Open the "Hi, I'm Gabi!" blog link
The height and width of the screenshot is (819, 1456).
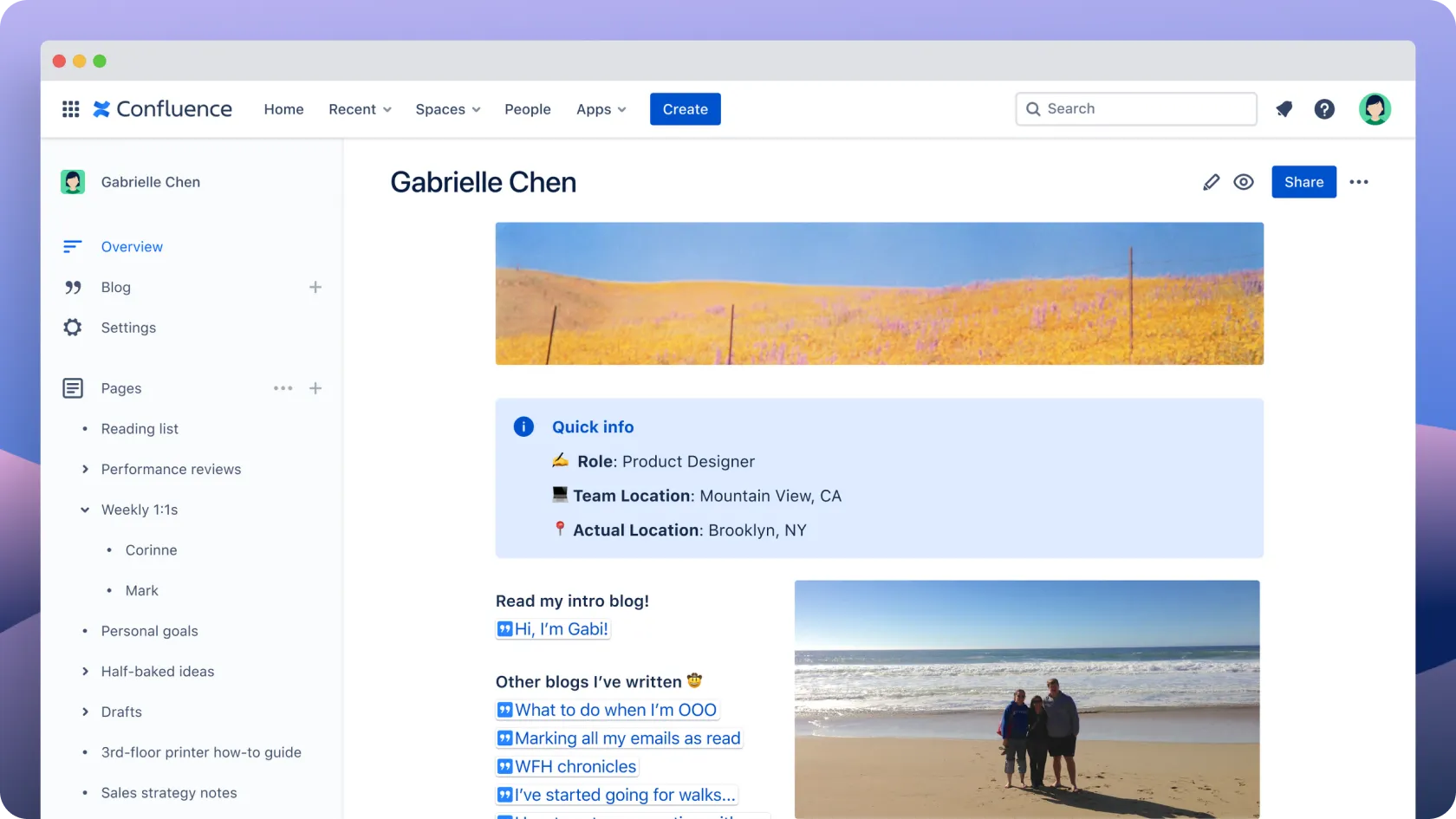click(561, 629)
